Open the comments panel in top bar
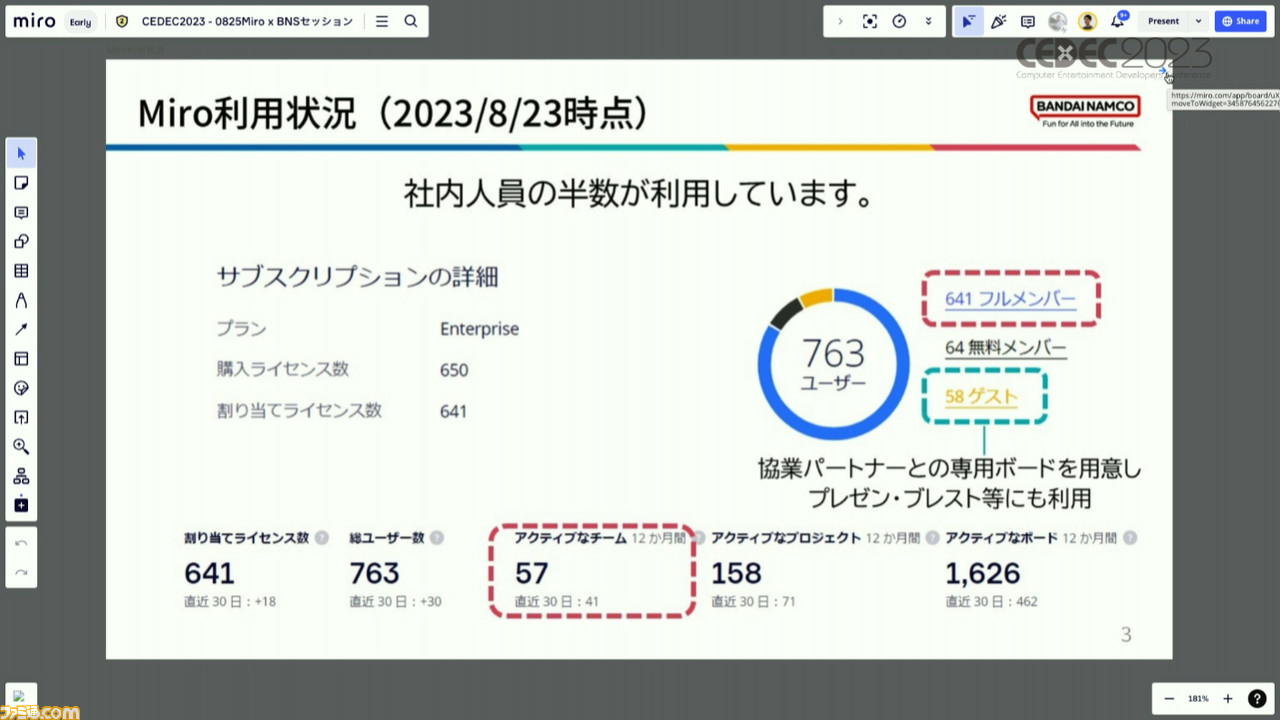1280x720 pixels. click(x=1027, y=21)
